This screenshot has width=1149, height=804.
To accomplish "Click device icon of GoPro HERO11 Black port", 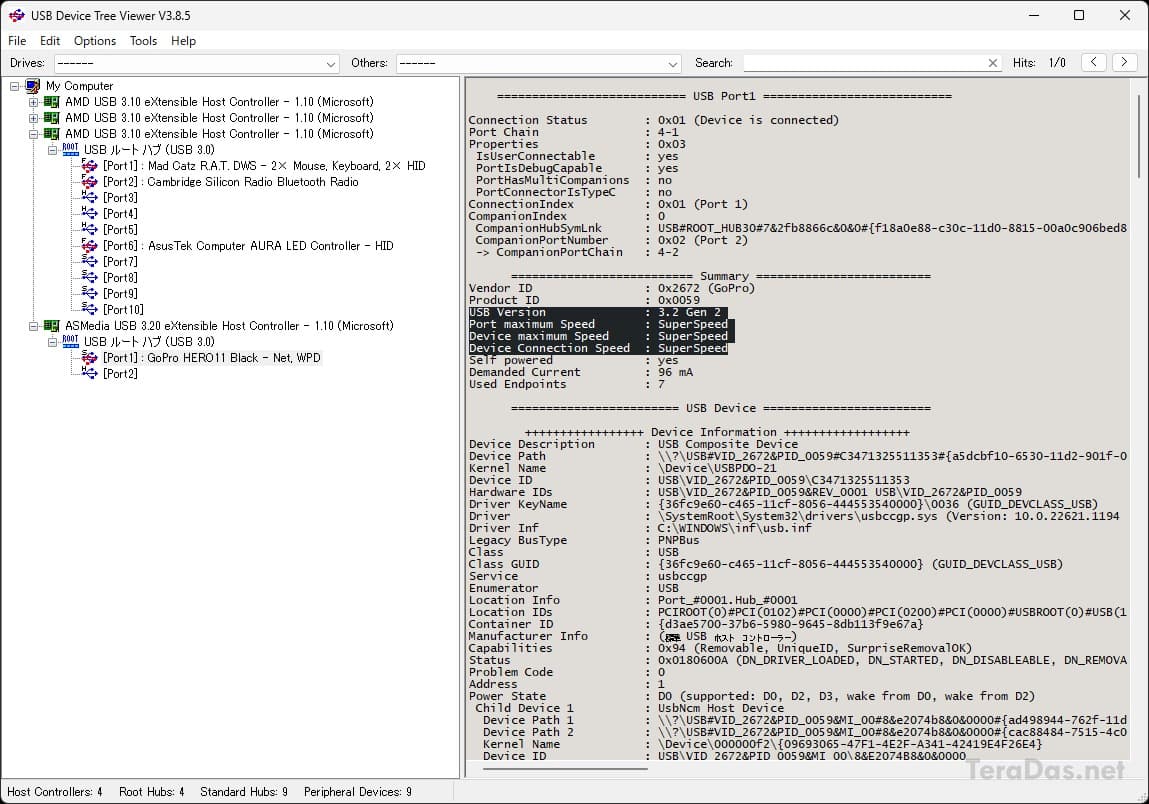I will (89, 358).
